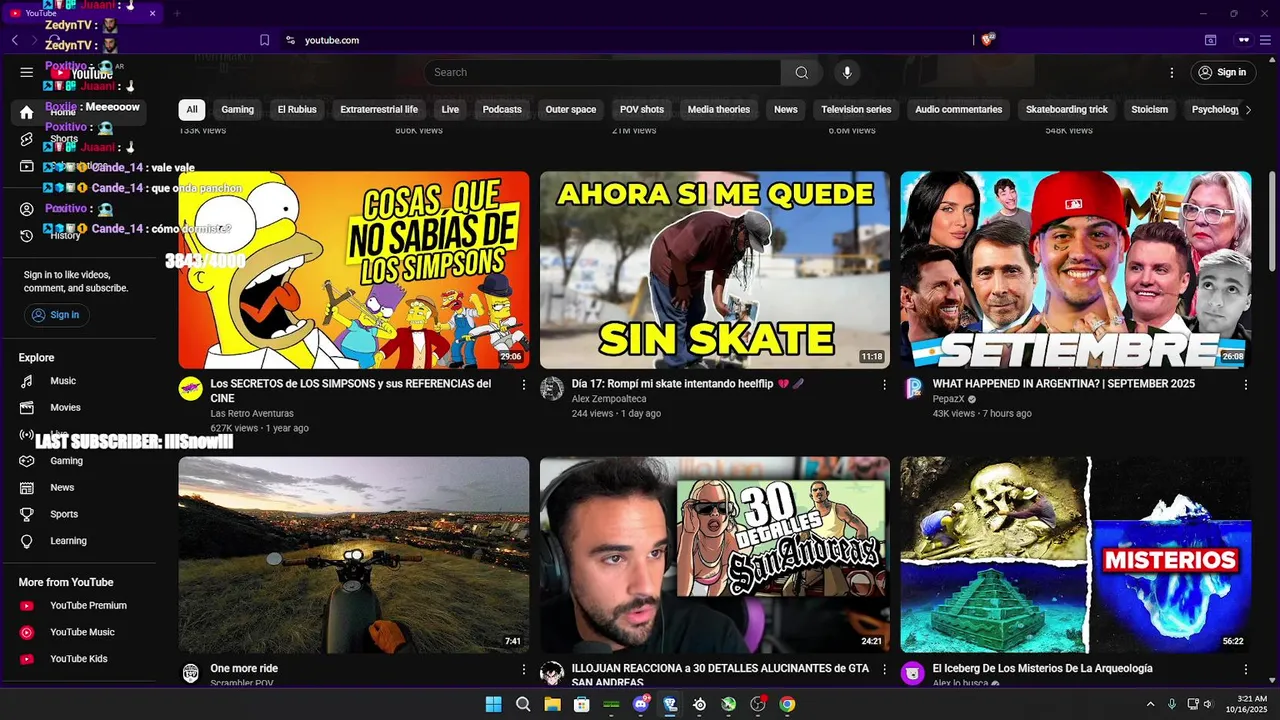Select the Television series filter chip
The height and width of the screenshot is (720, 1280).
[x=856, y=110]
